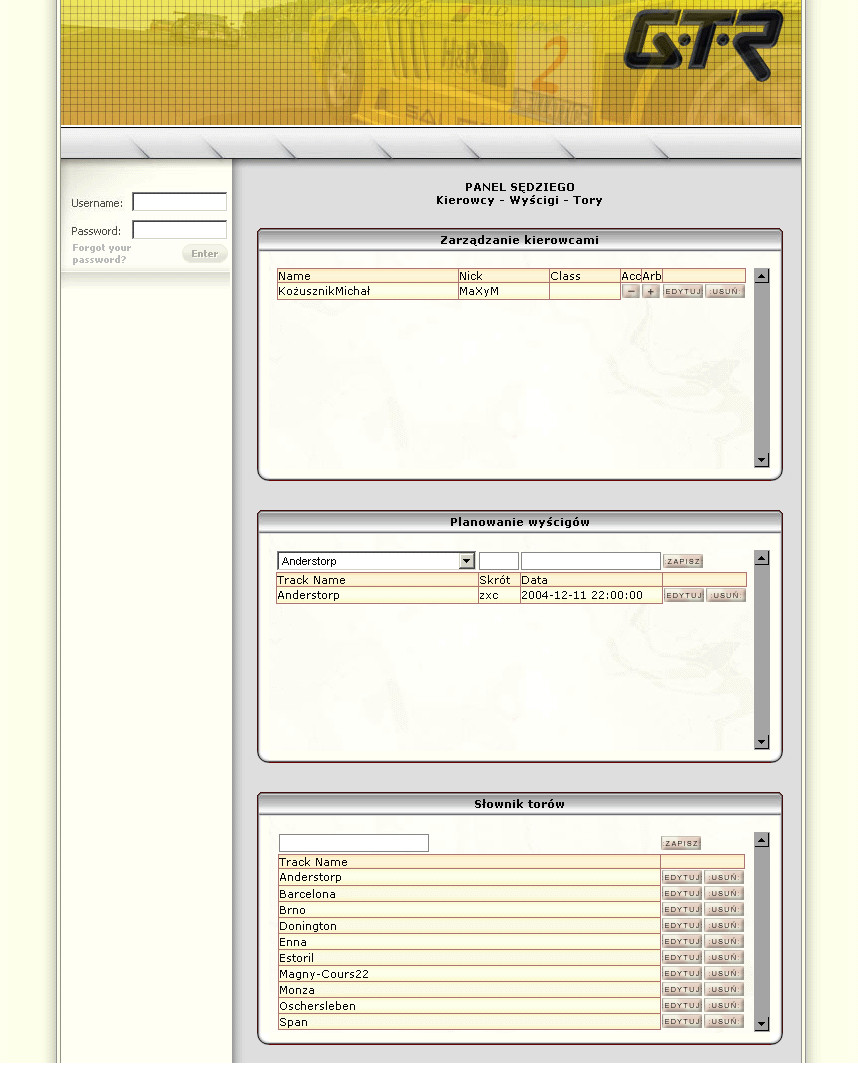The width and height of the screenshot is (858, 1066).
Task: Click USUŃ next to Monza track
Action: pos(724,990)
